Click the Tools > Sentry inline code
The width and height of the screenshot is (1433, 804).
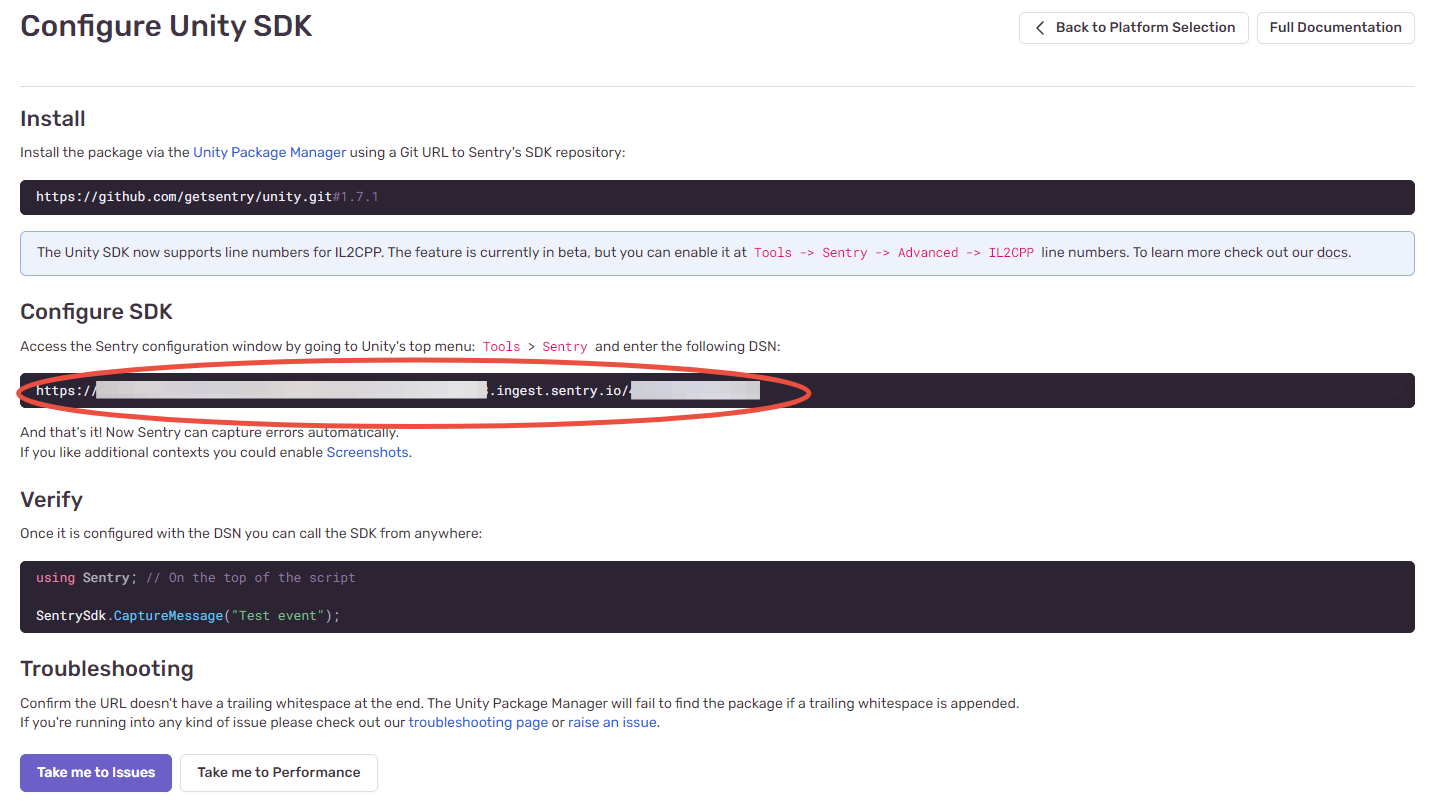coord(535,347)
